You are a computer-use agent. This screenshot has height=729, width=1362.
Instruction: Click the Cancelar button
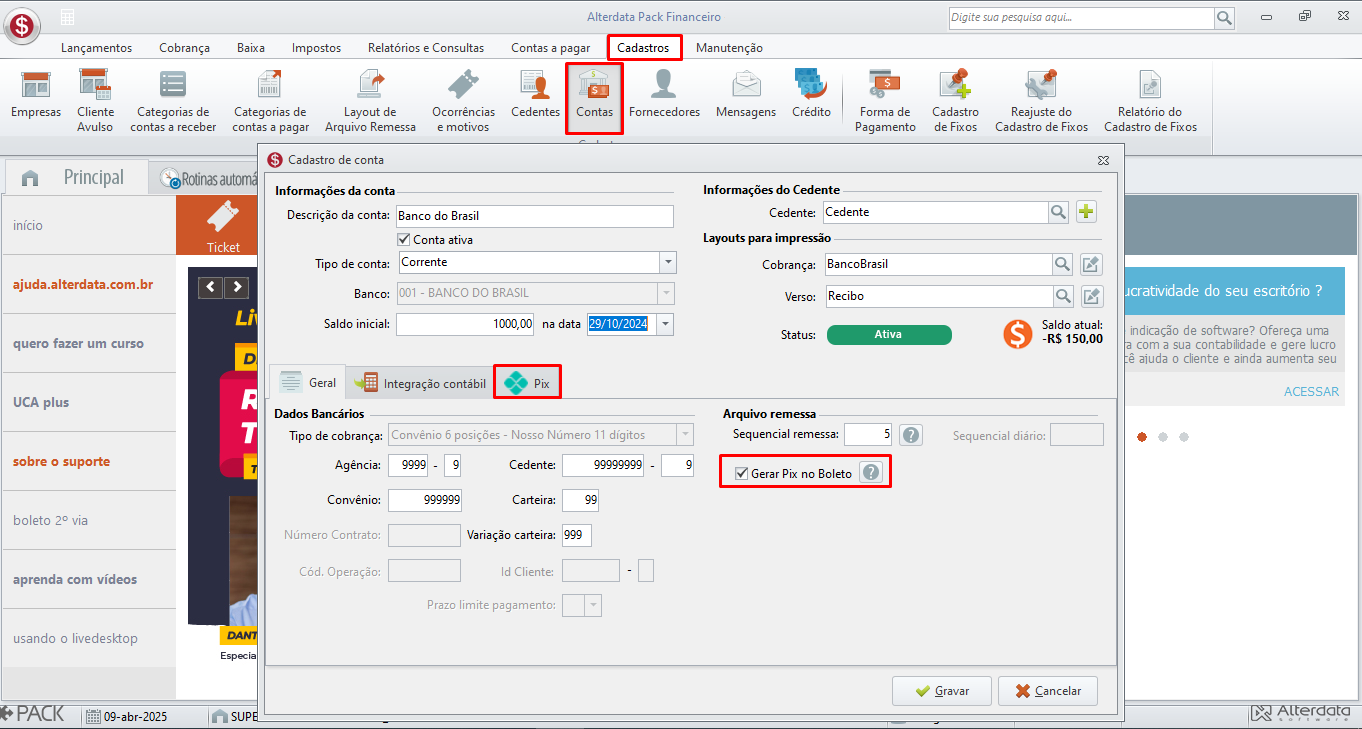coord(1047,691)
